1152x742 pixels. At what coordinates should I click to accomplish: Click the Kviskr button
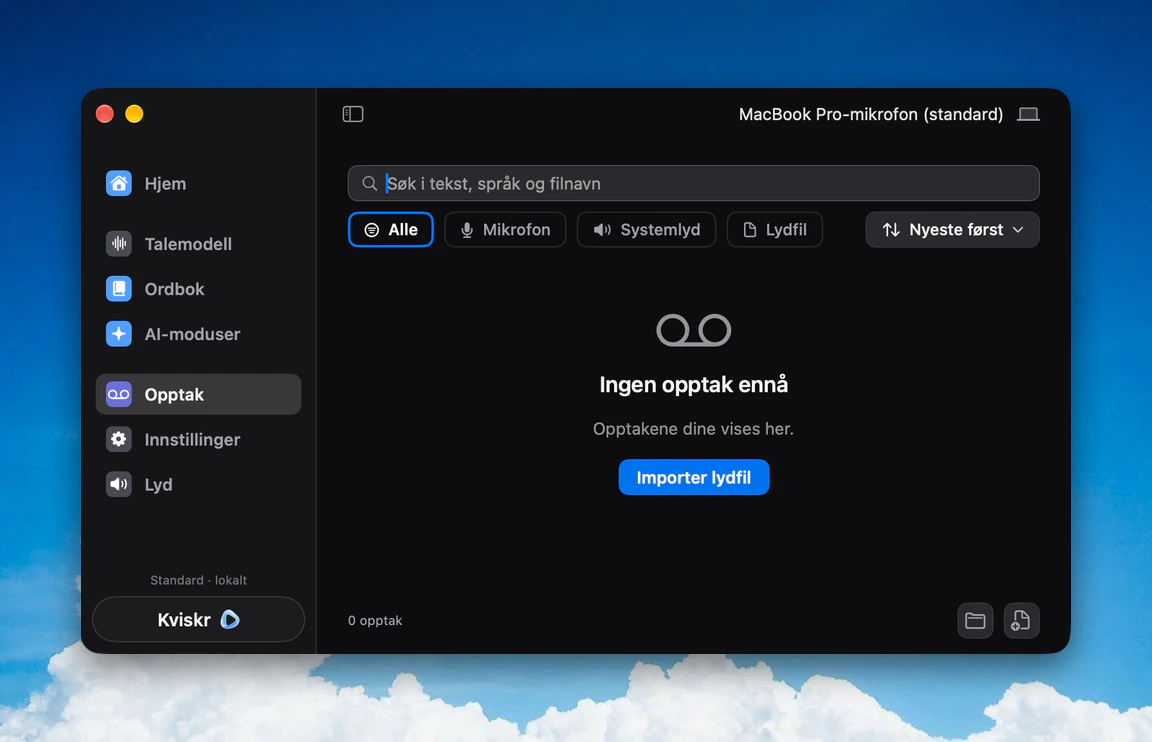click(x=198, y=619)
